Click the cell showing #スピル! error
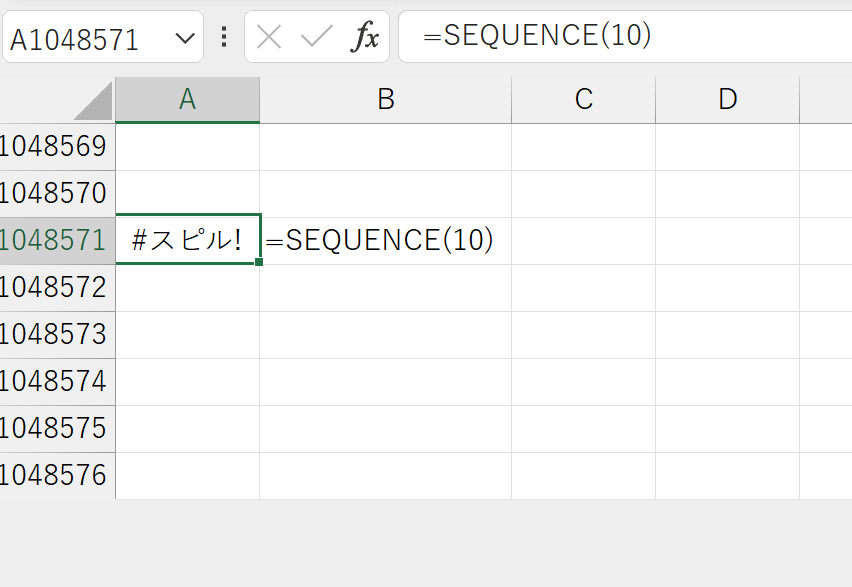Screen dimensions: 852x587 coord(187,240)
